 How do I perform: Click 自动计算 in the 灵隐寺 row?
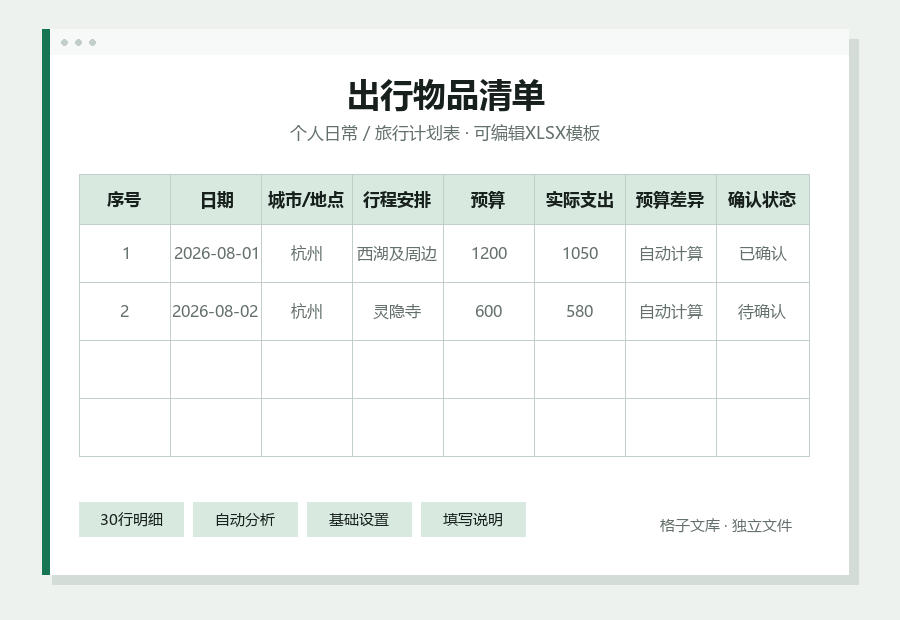click(x=671, y=311)
